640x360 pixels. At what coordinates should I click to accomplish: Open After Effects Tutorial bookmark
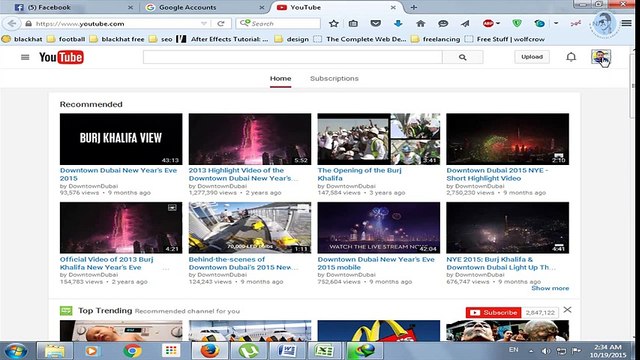click(222, 39)
